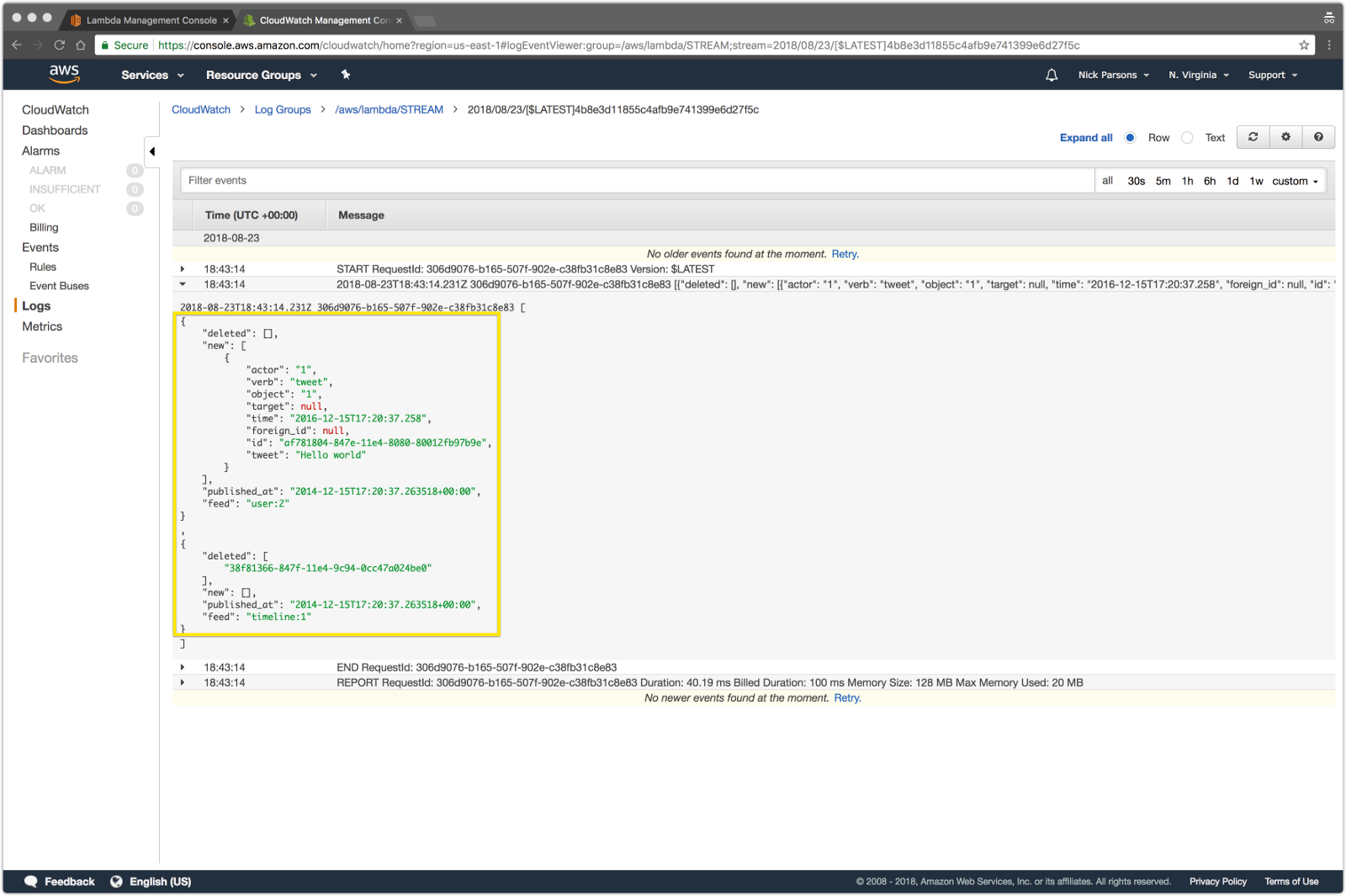Expand the START RequestId log row
The height and width of the screenshot is (896, 1346).
pos(183,269)
